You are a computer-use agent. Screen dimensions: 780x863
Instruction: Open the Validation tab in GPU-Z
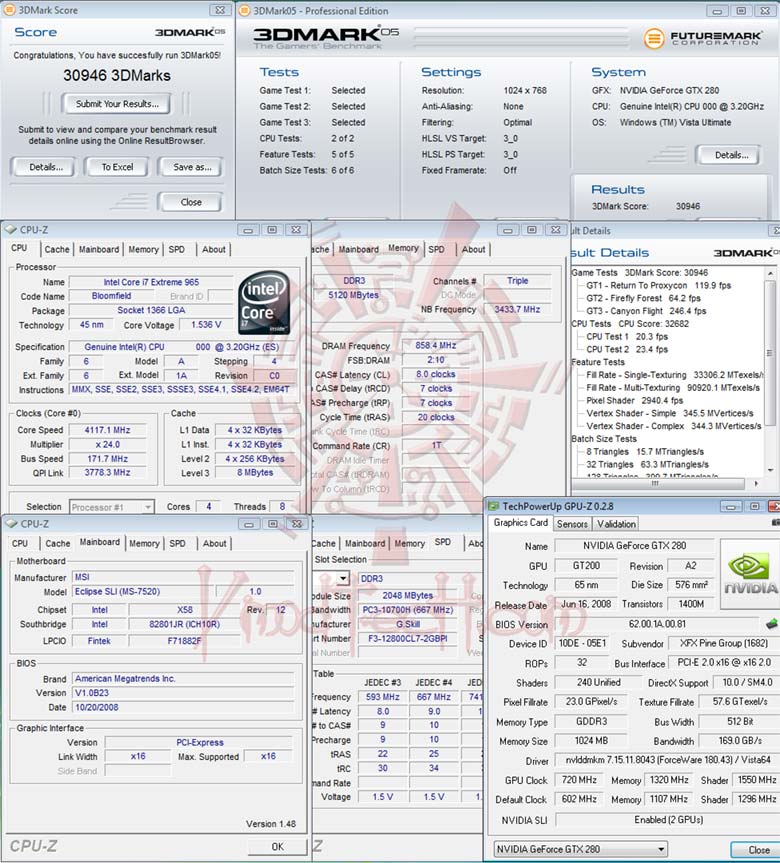[617, 524]
